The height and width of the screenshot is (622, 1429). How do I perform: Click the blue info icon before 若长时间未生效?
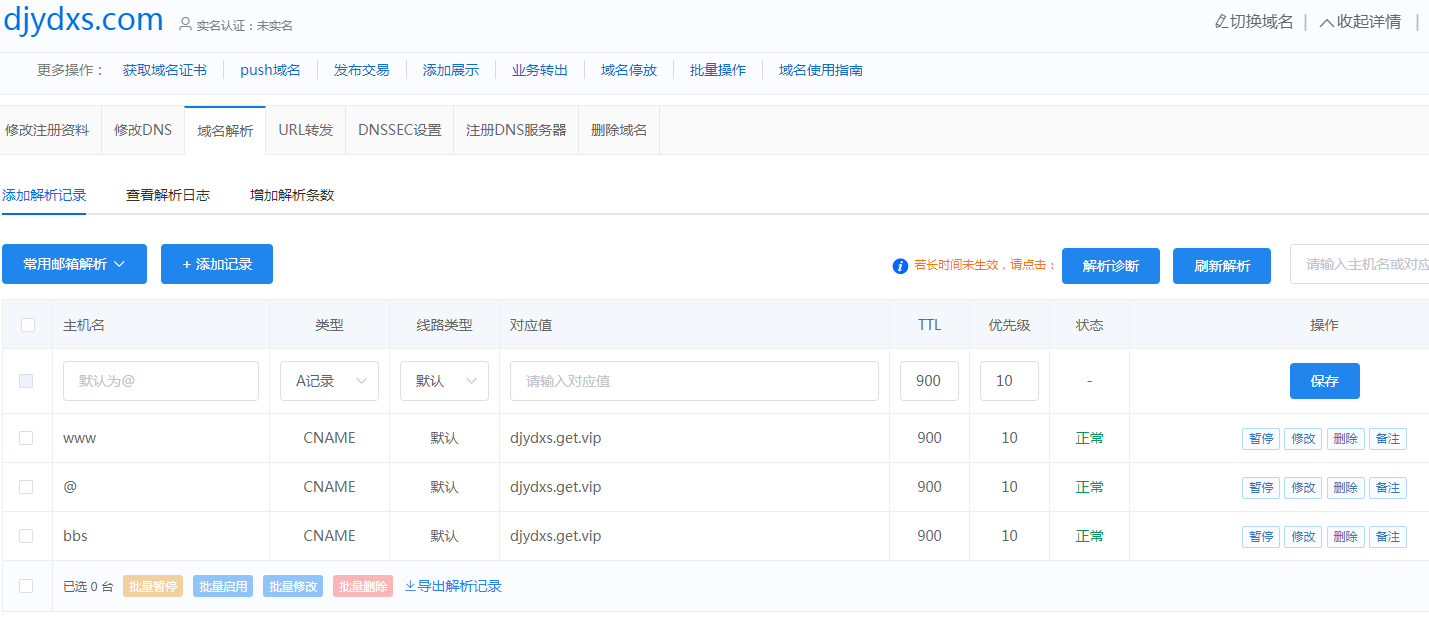(x=899, y=266)
